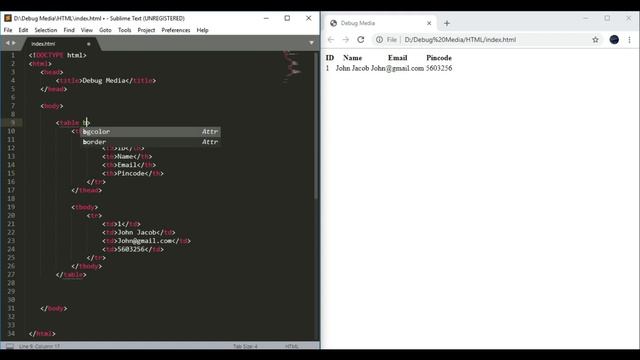Screen dimensions: 640x360
Task: Click the td John@gmail.com code line
Action: coord(147,241)
